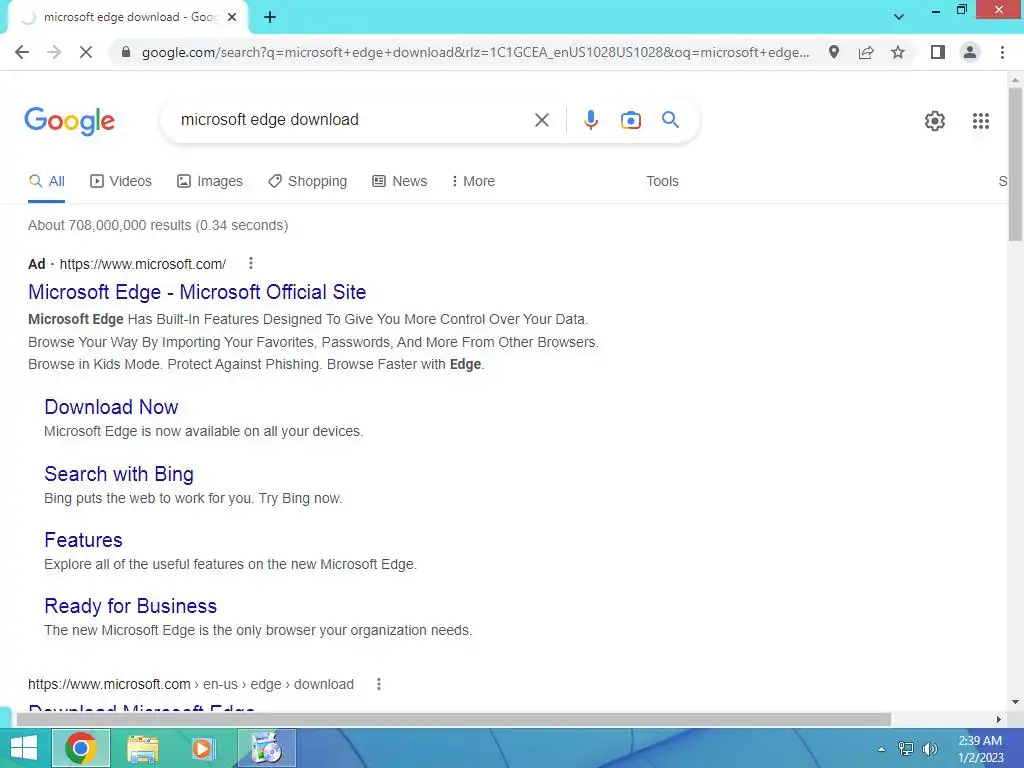Screen dimensions: 1024x768
Task: Open the Chrome profile avatar
Action: (x=970, y=52)
